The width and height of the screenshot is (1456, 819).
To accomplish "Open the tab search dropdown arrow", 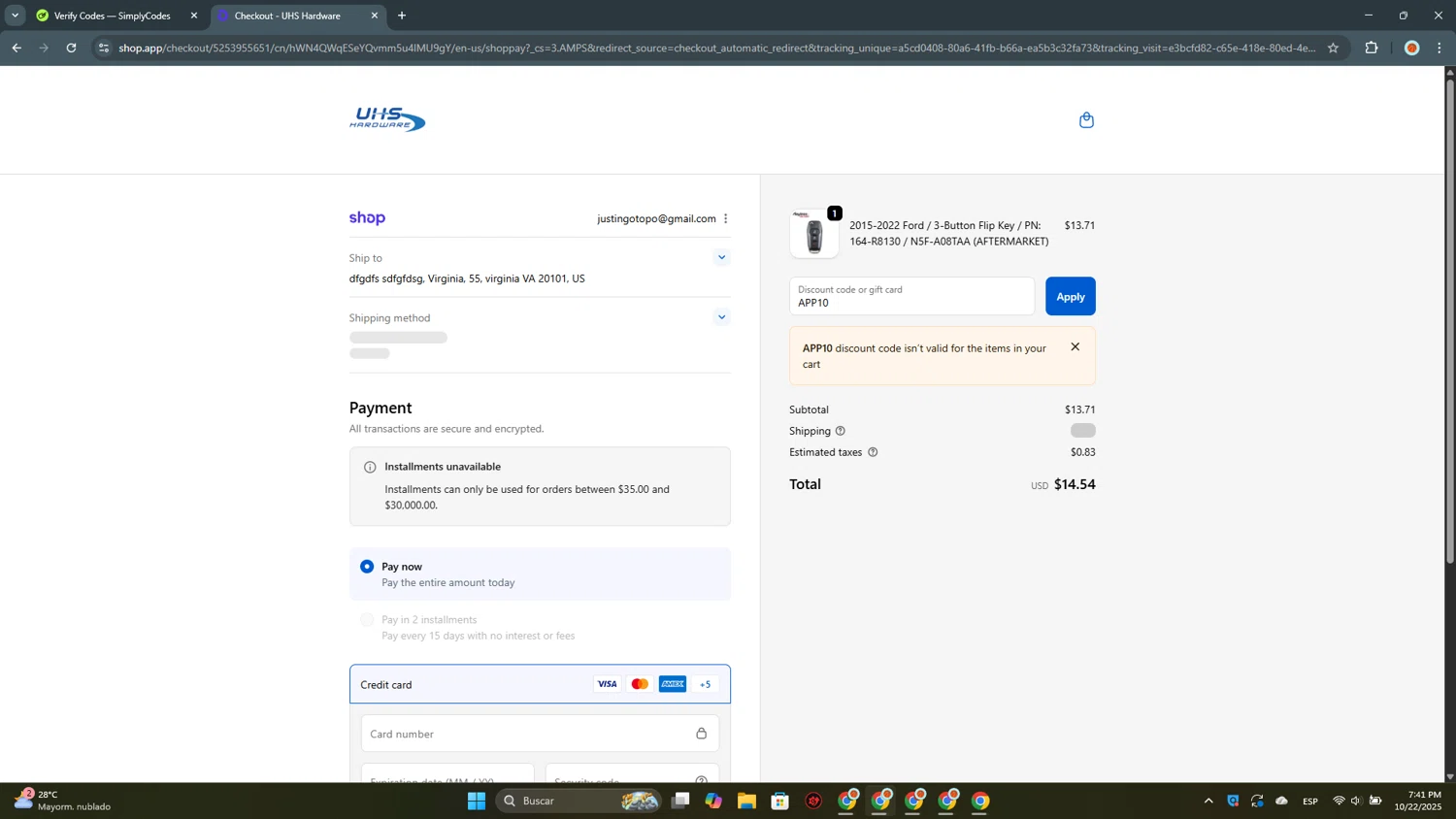I will pyautogui.click(x=15, y=16).
